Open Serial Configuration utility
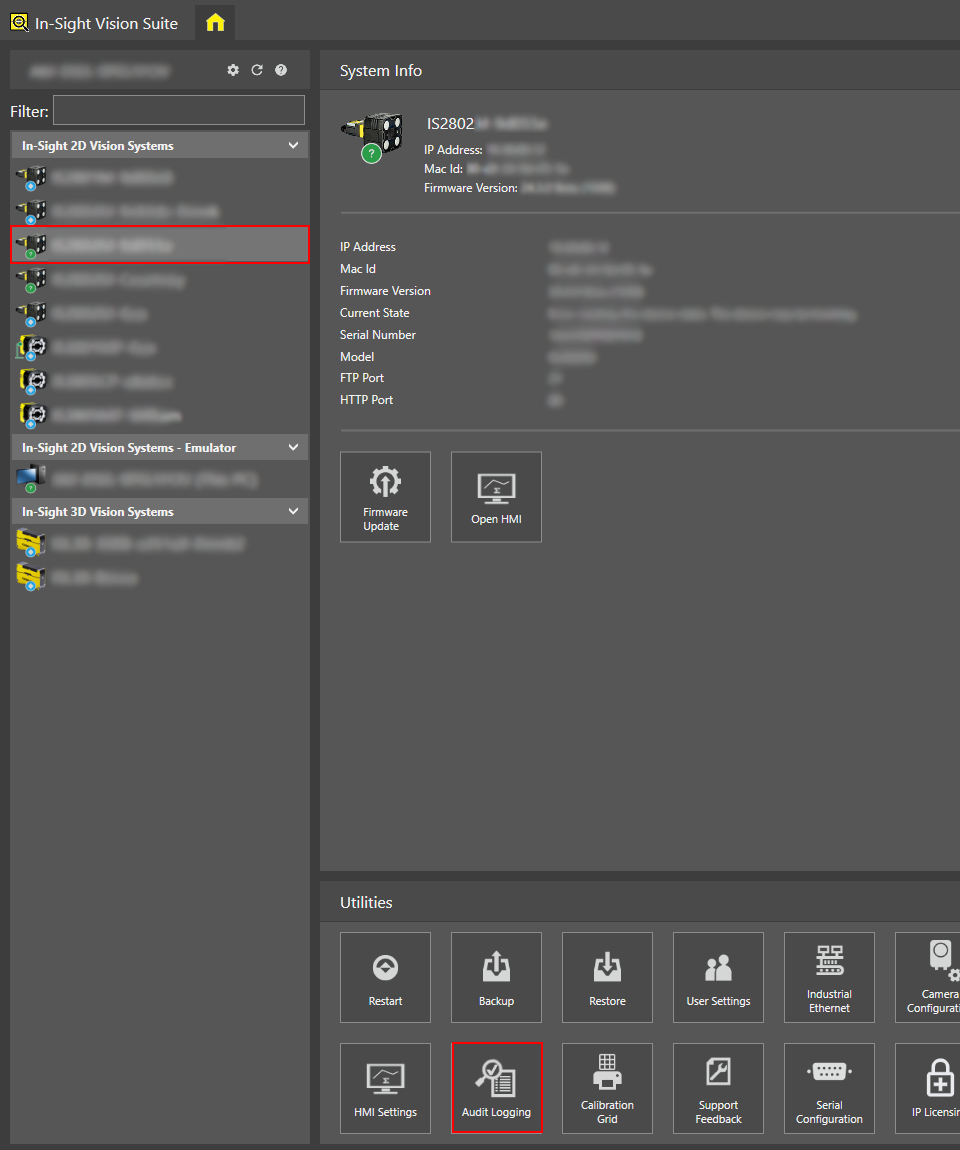This screenshot has width=960, height=1150. point(829,1088)
